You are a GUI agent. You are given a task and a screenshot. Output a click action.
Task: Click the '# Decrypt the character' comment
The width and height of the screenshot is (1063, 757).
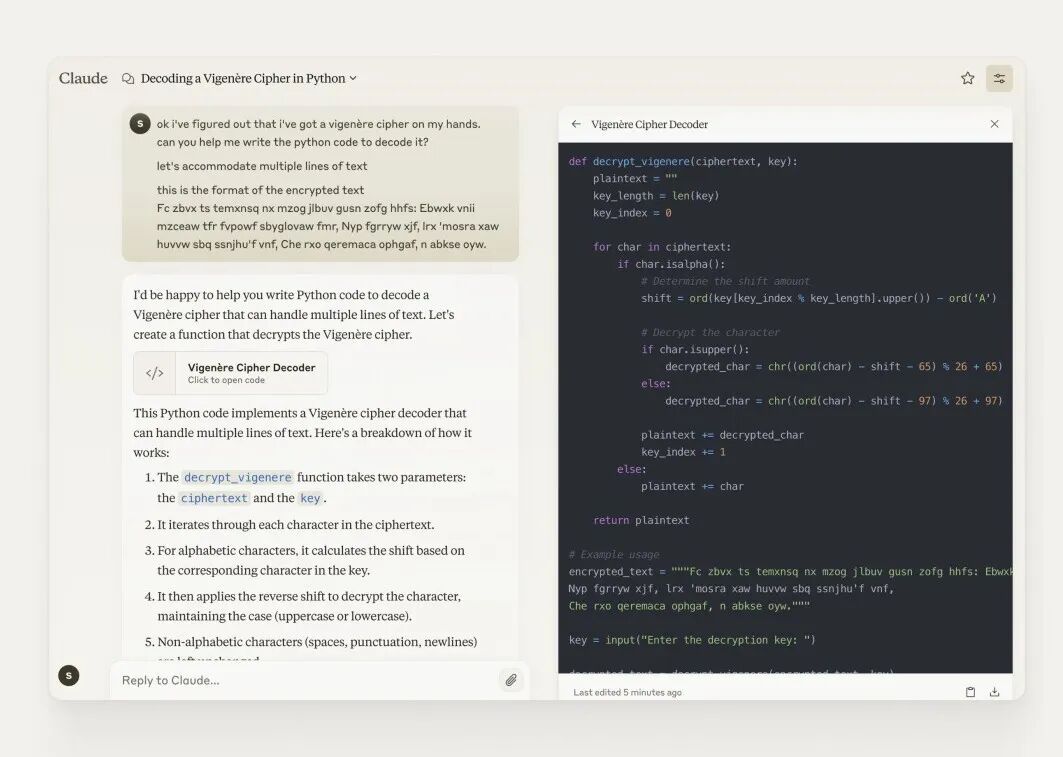pyautogui.click(x=710, y=332)
